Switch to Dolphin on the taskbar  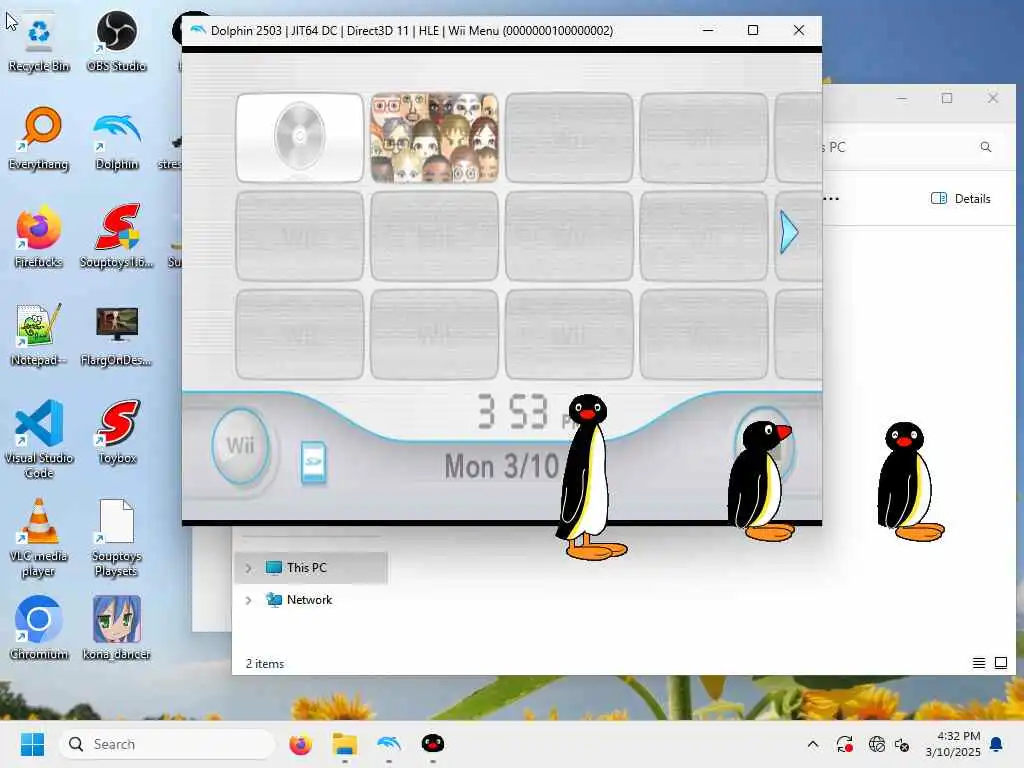coord(389,744)
